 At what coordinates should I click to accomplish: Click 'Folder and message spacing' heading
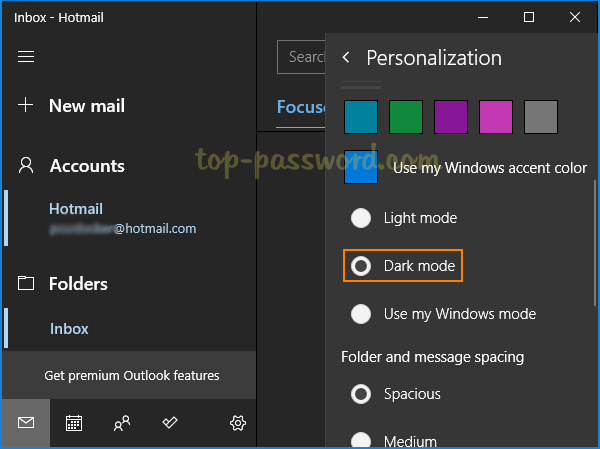click(x=432, y=357)
